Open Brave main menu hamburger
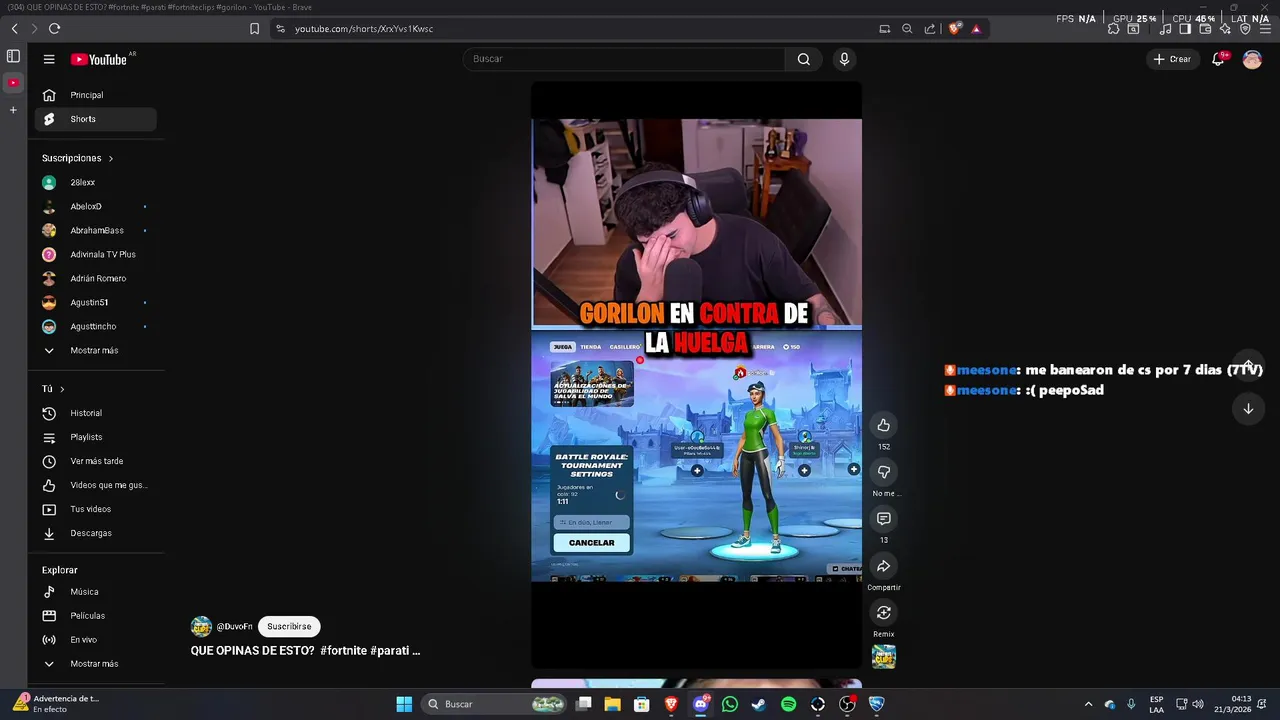This screenshot has width=1280, height=720. [1265, 29]
